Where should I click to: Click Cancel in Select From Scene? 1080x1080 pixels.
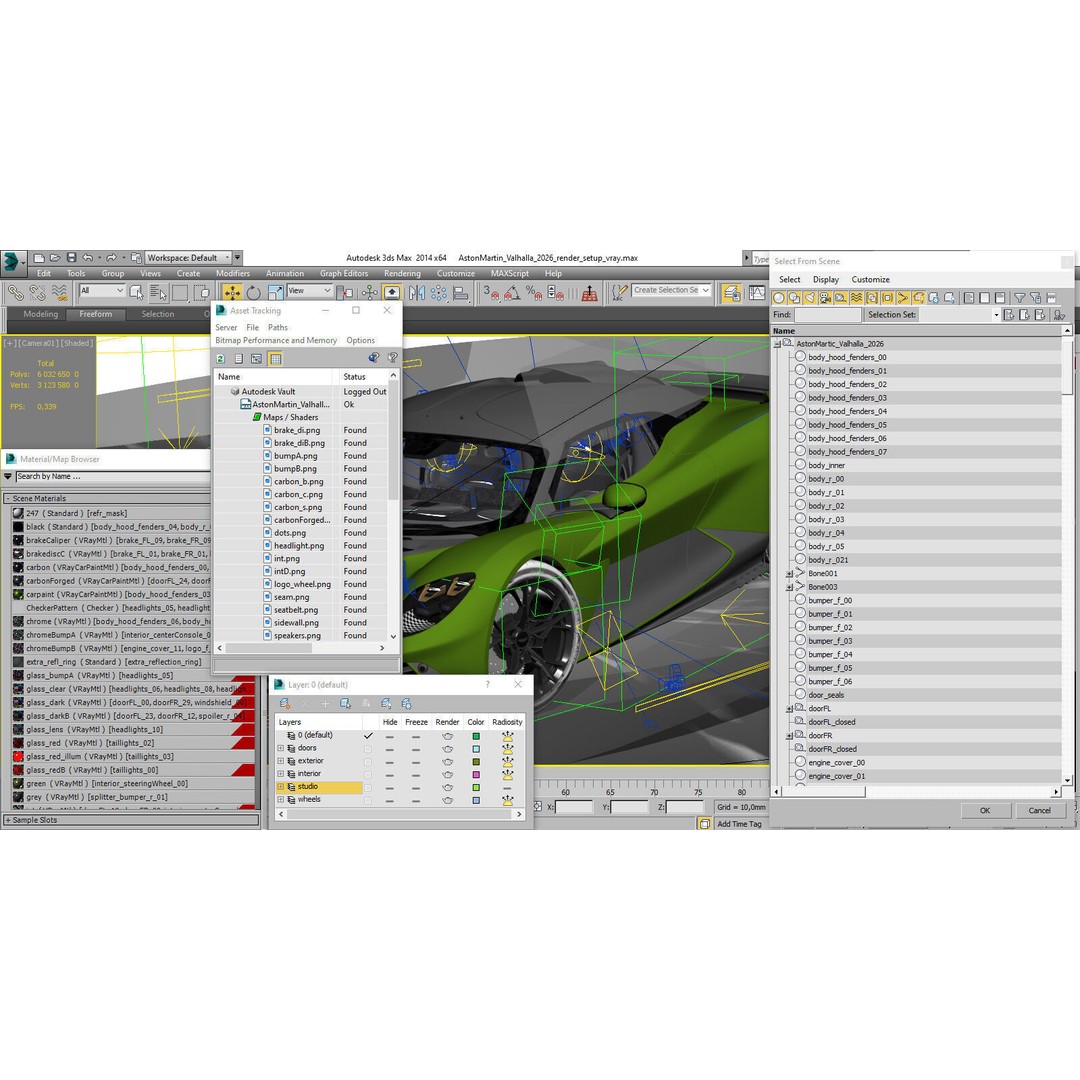click(1039, 811)
